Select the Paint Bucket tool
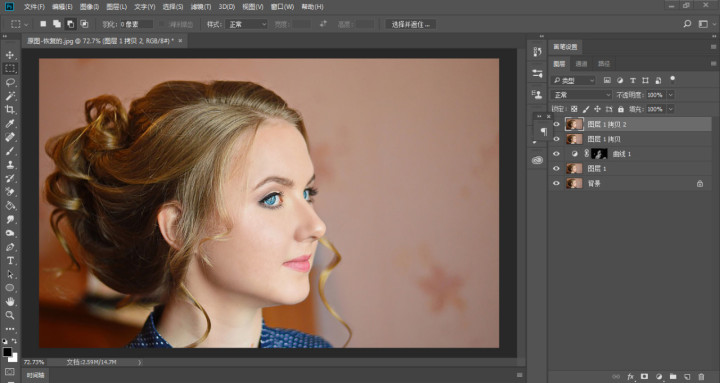720x383 pixels. click(x=10, y=206)
